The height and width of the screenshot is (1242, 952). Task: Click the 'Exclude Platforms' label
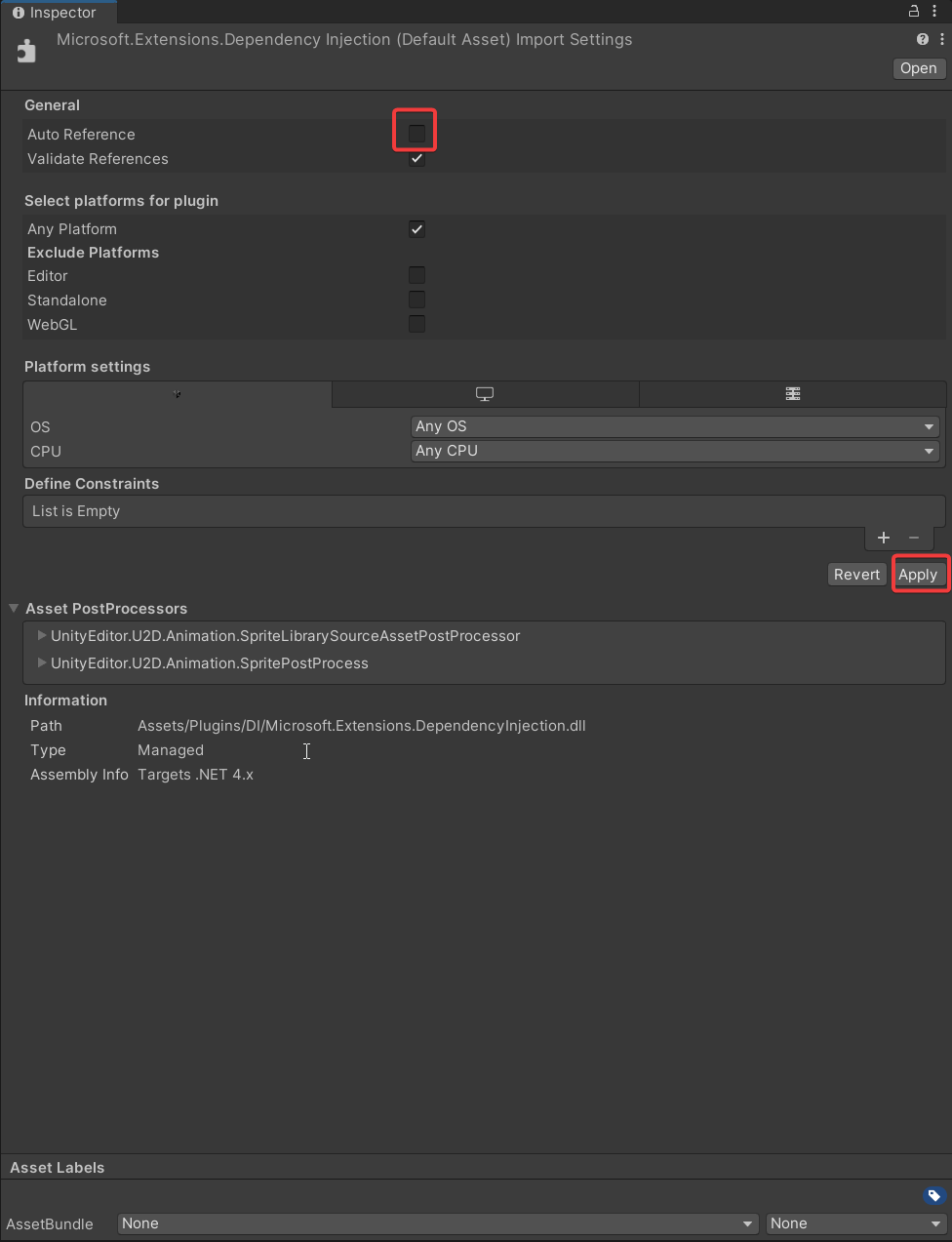[93, 253]
